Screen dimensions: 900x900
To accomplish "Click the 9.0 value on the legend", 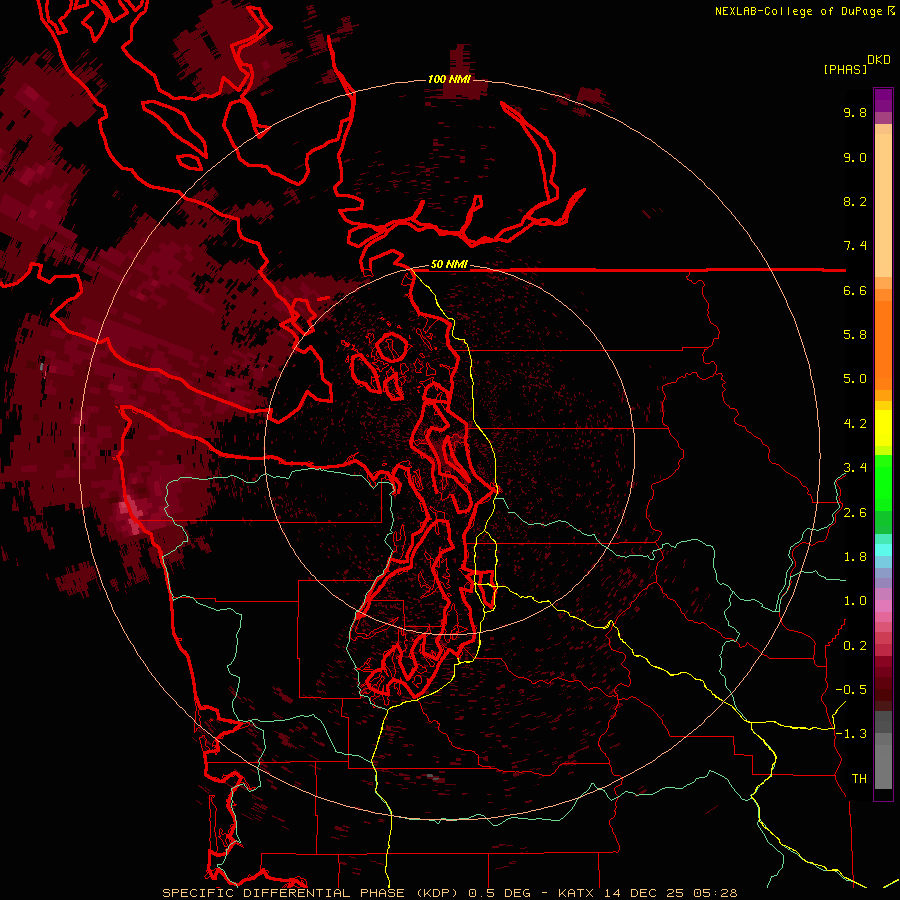I will pyautogui.click(x=855, y=157).
